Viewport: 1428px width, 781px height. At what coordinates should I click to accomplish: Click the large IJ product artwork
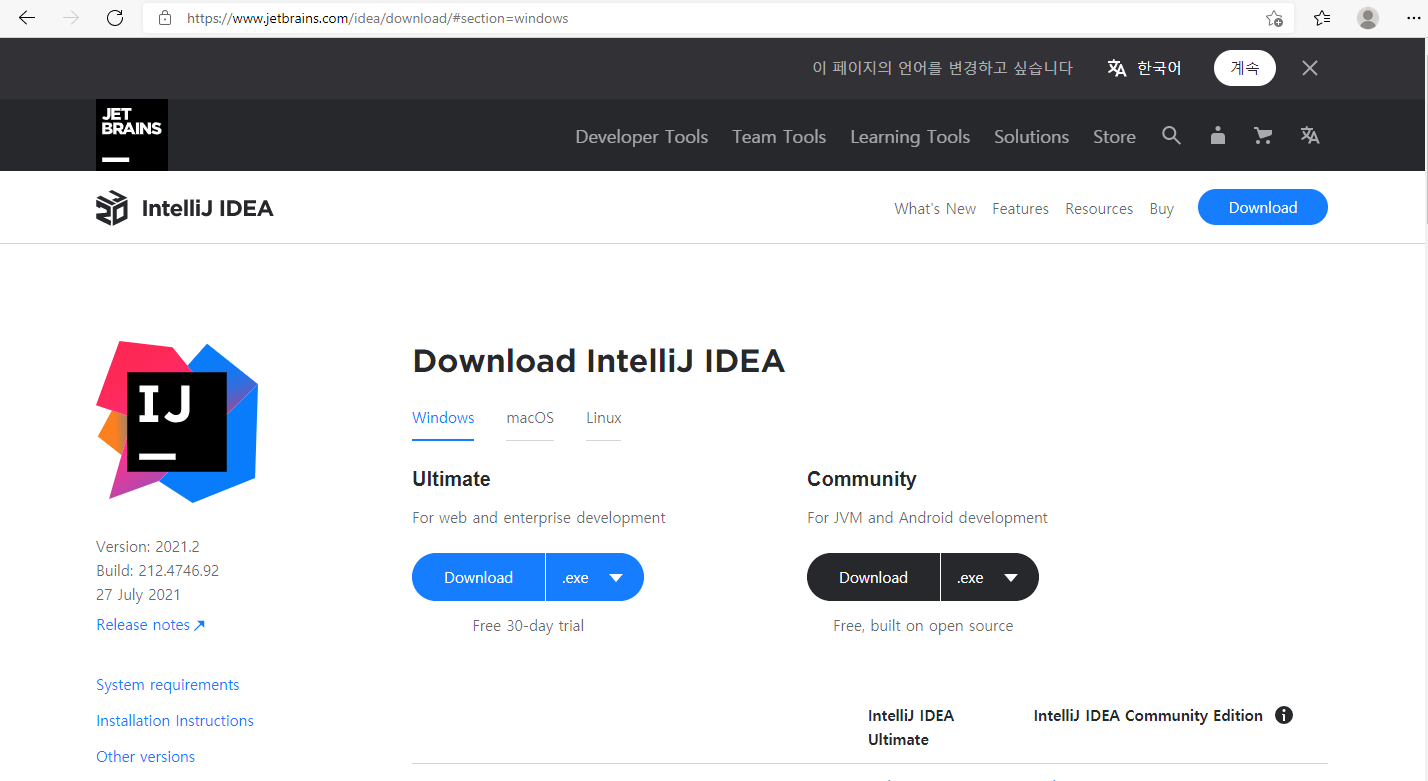[x=177, y=421]
